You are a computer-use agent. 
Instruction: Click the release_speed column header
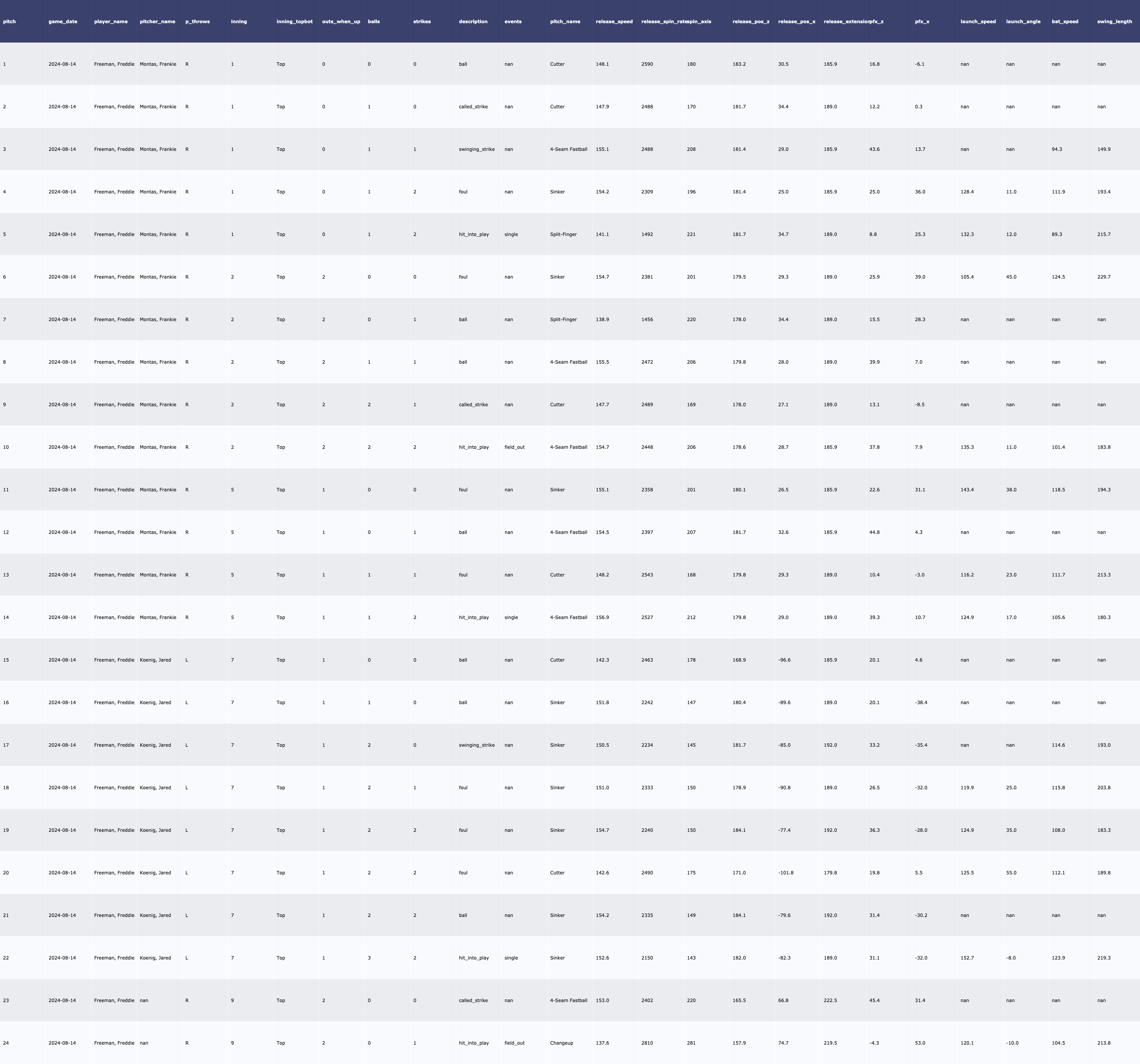coord(614,22)
